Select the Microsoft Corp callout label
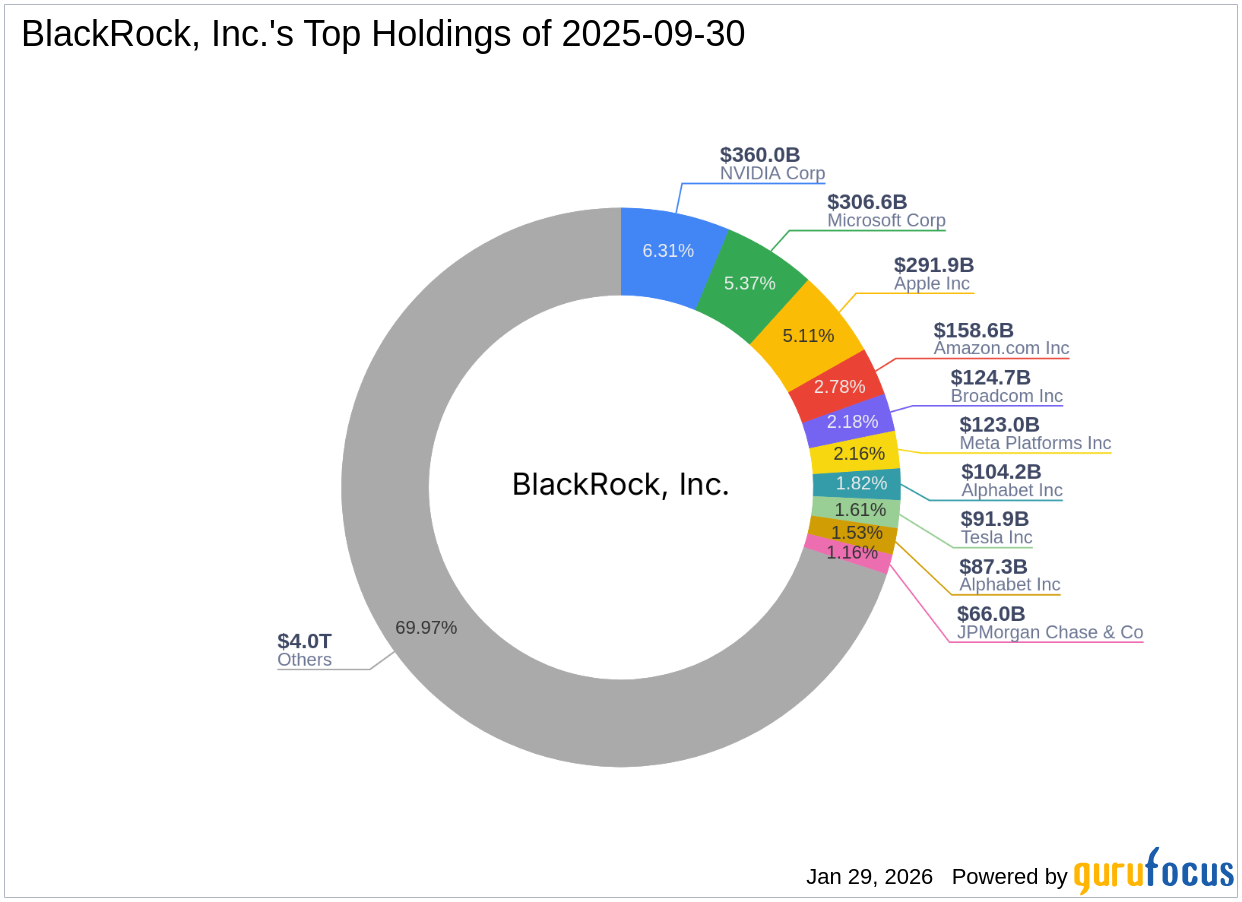The width and height of the screenshot is (1242, 902). coord(884,220)
